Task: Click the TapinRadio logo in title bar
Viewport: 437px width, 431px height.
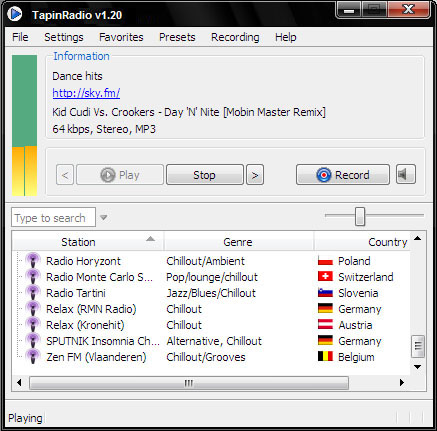Action: click(x=15, y=14)
